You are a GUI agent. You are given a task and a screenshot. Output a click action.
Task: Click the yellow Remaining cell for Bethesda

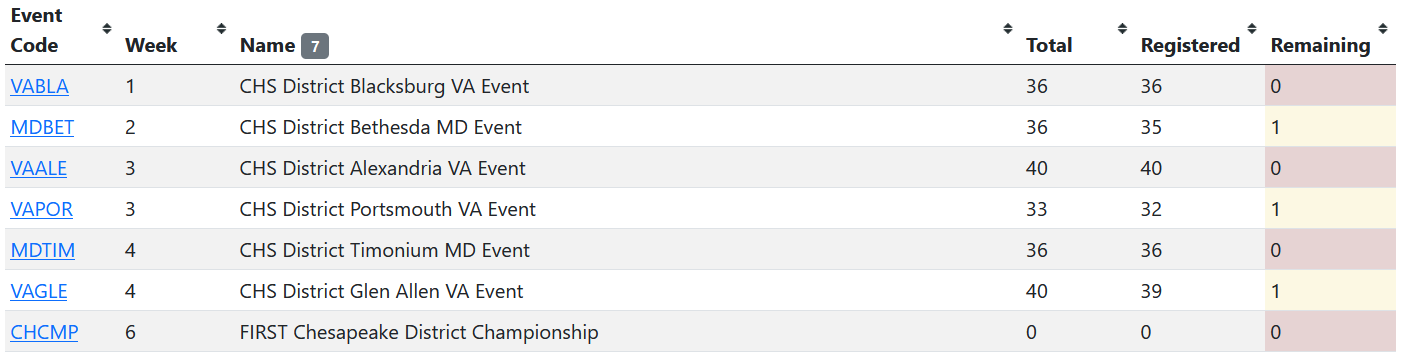coord(1330,127)
